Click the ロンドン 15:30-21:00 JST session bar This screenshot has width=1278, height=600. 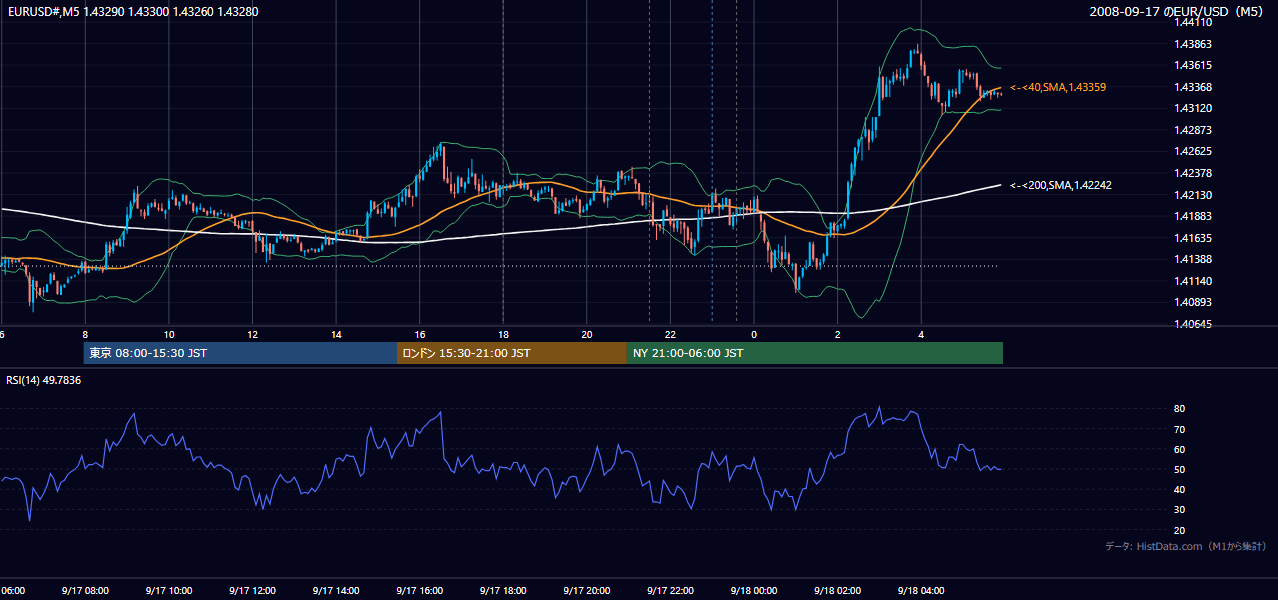pyautogui.click(x=512, y=353)
